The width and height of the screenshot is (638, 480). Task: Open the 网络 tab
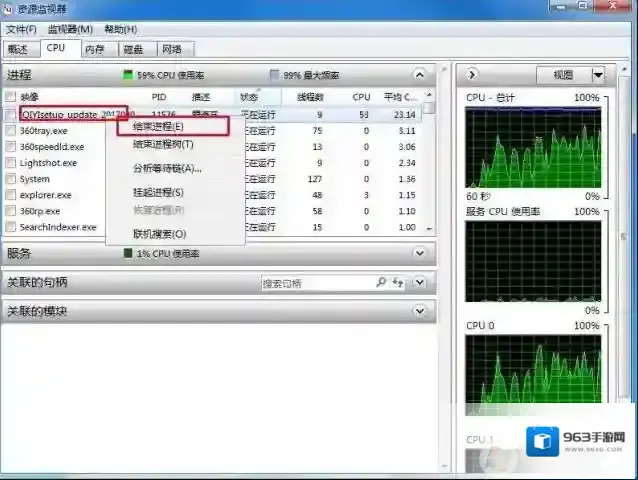172,49
